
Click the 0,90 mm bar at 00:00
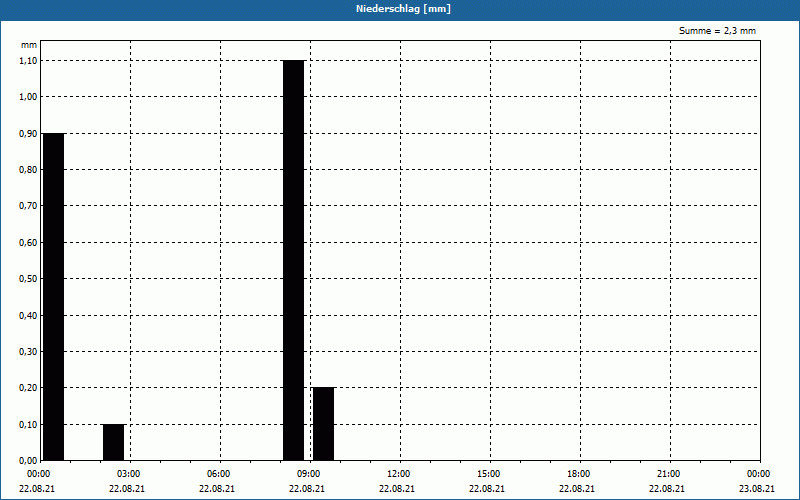[54, 296]
